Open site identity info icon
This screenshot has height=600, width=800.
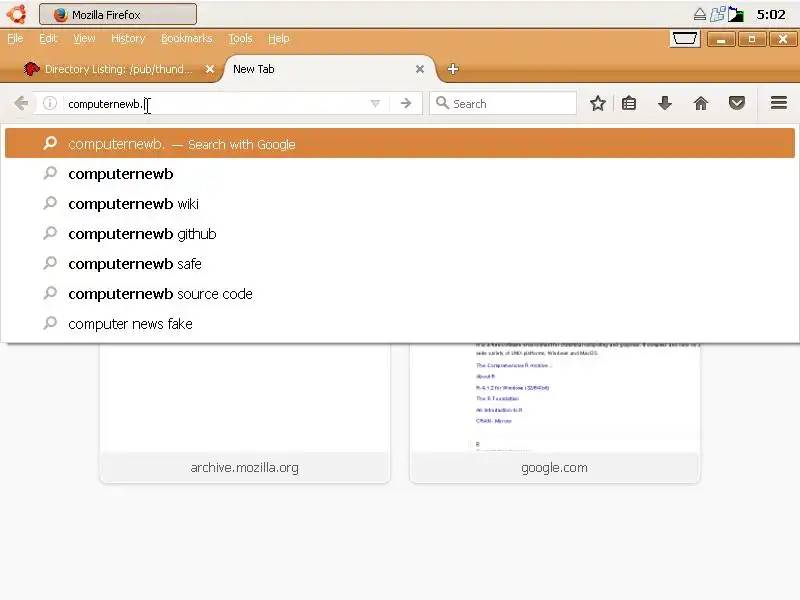coord(49,104)
